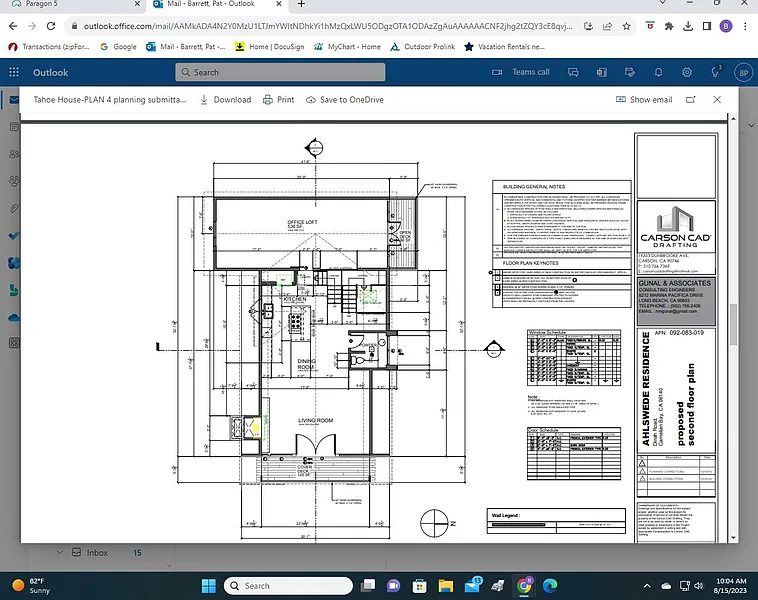758x600 pixels.
Task: Open the BP account profile menu
Action: [x=742, y=72]
